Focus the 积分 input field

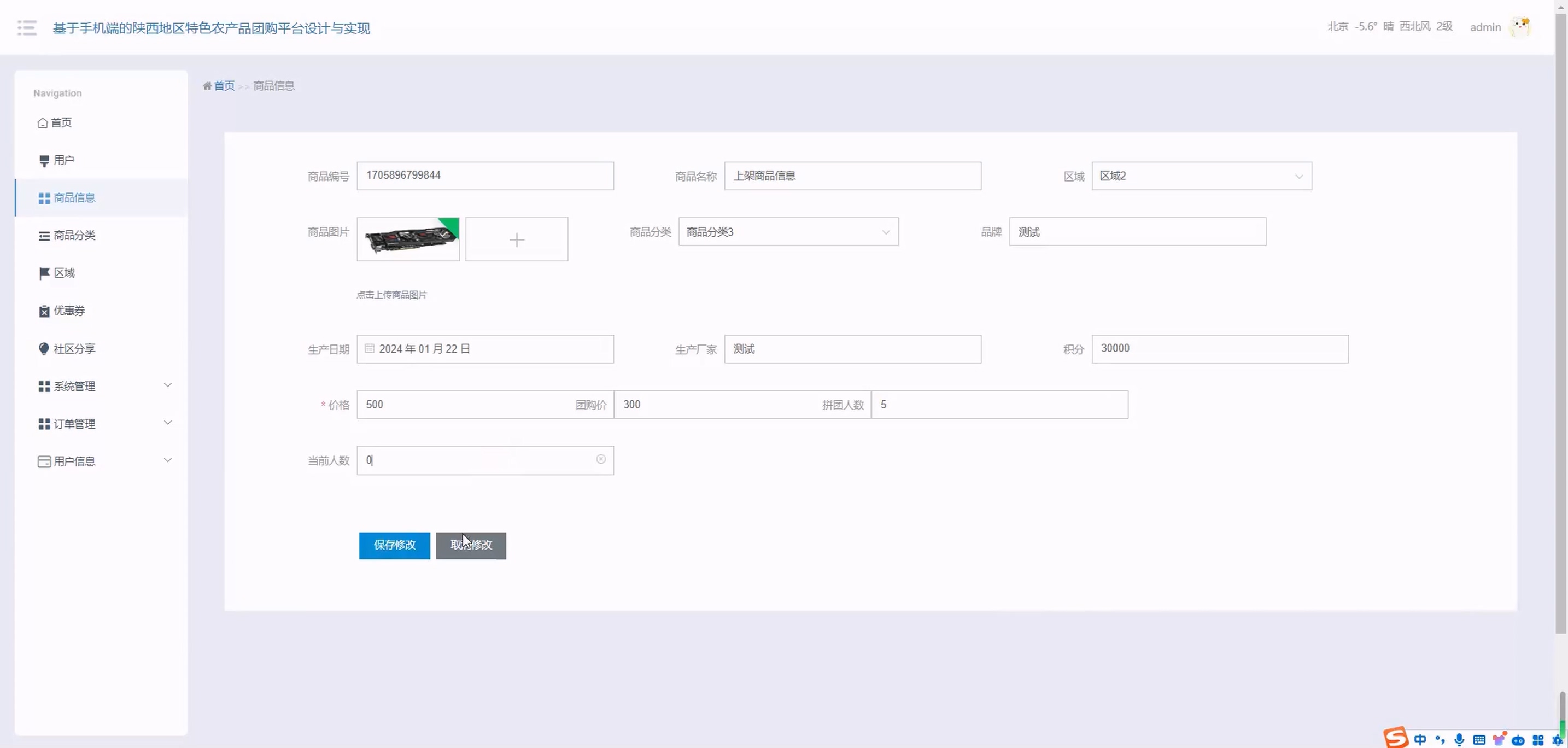[x=1220, y=349]
